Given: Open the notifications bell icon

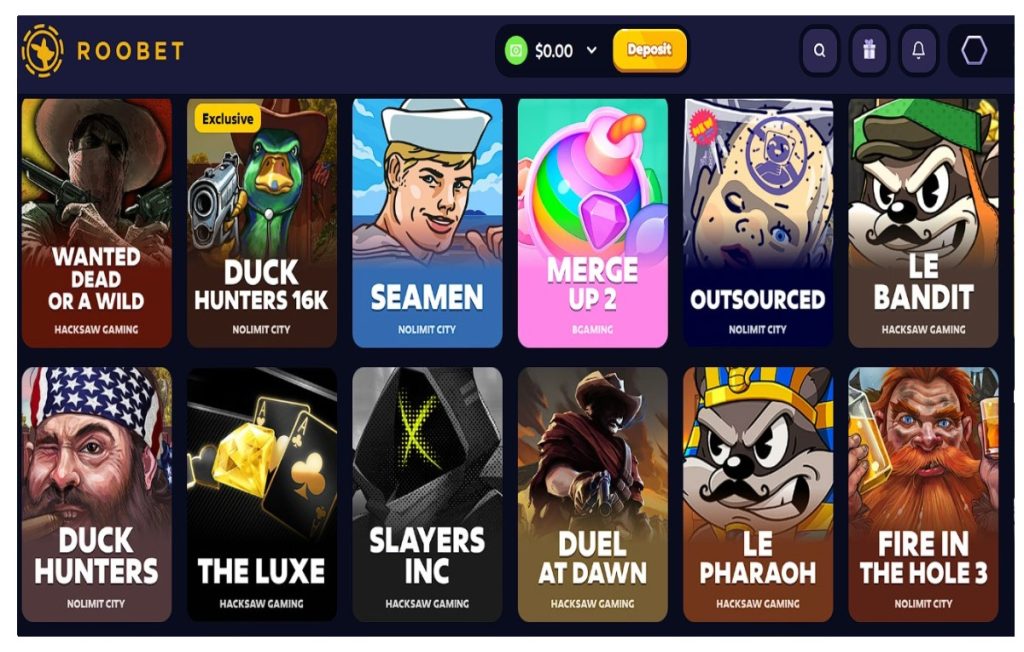Looking at the screenshot, I should [x=918, y=50].
